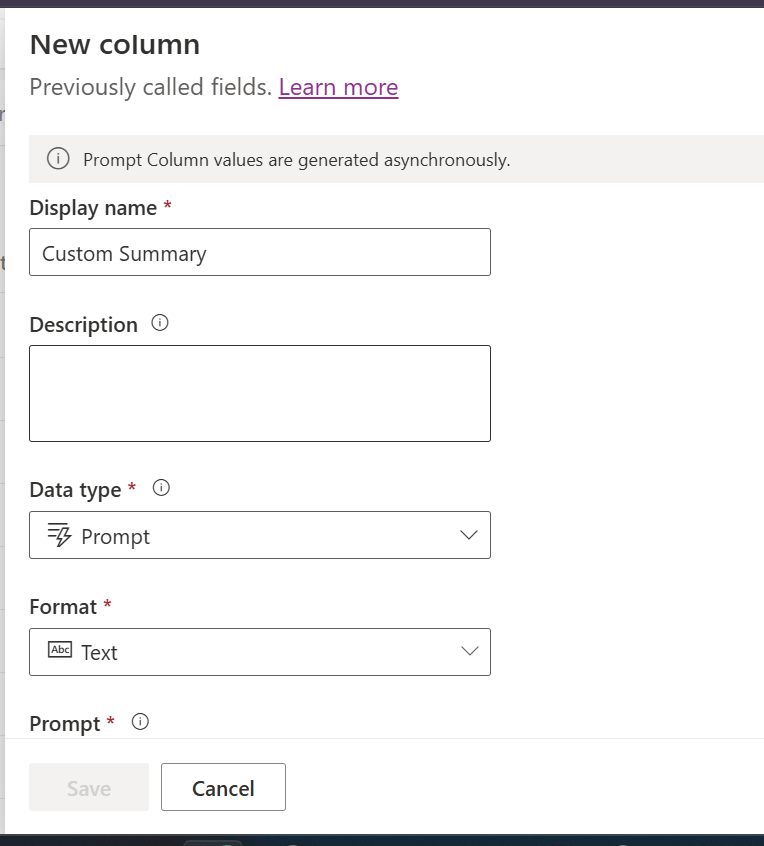Click the Abc text icon in the Format box

pyautogui.click(x=60, y=649)
